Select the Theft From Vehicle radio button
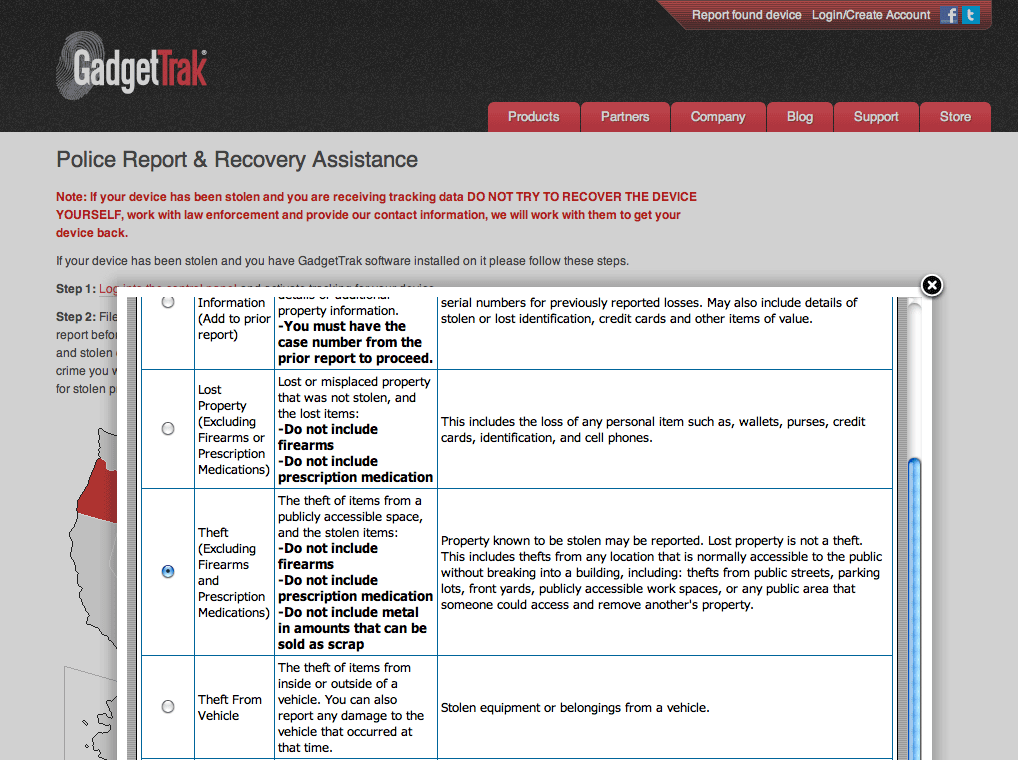This screenshot has height=760, width=1018. coord(168,706)
